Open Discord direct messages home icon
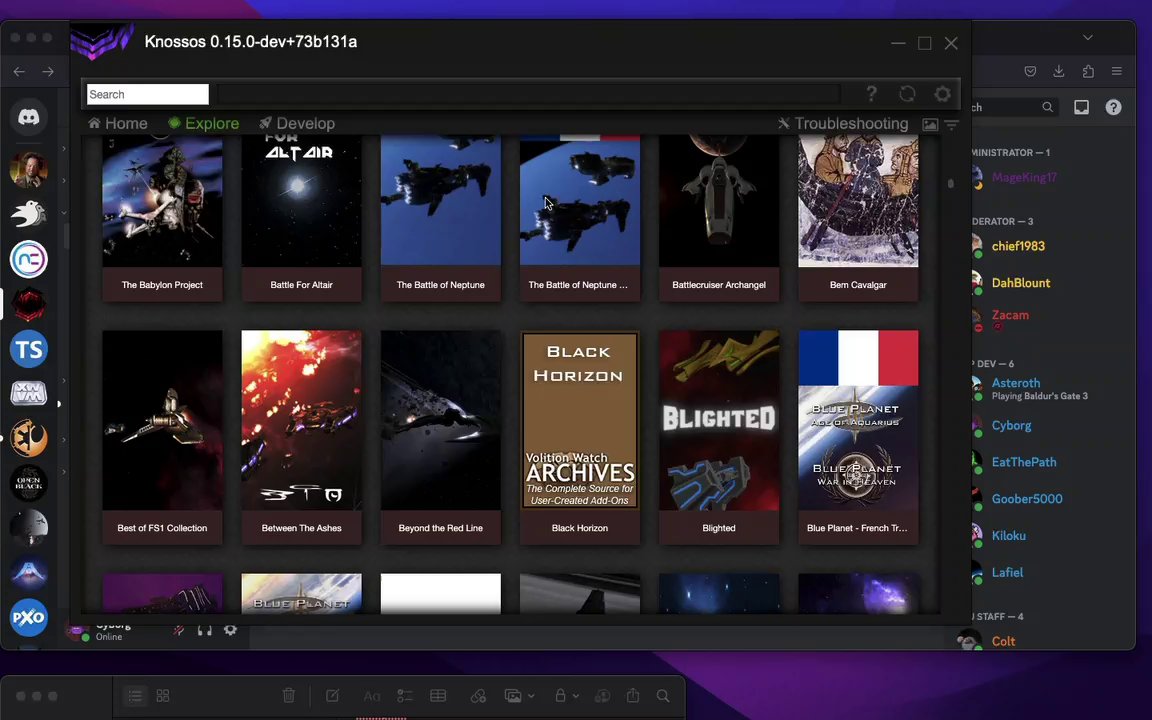Screen dimensions: 1152x720 pyautogui.click(x=29, y=117)
